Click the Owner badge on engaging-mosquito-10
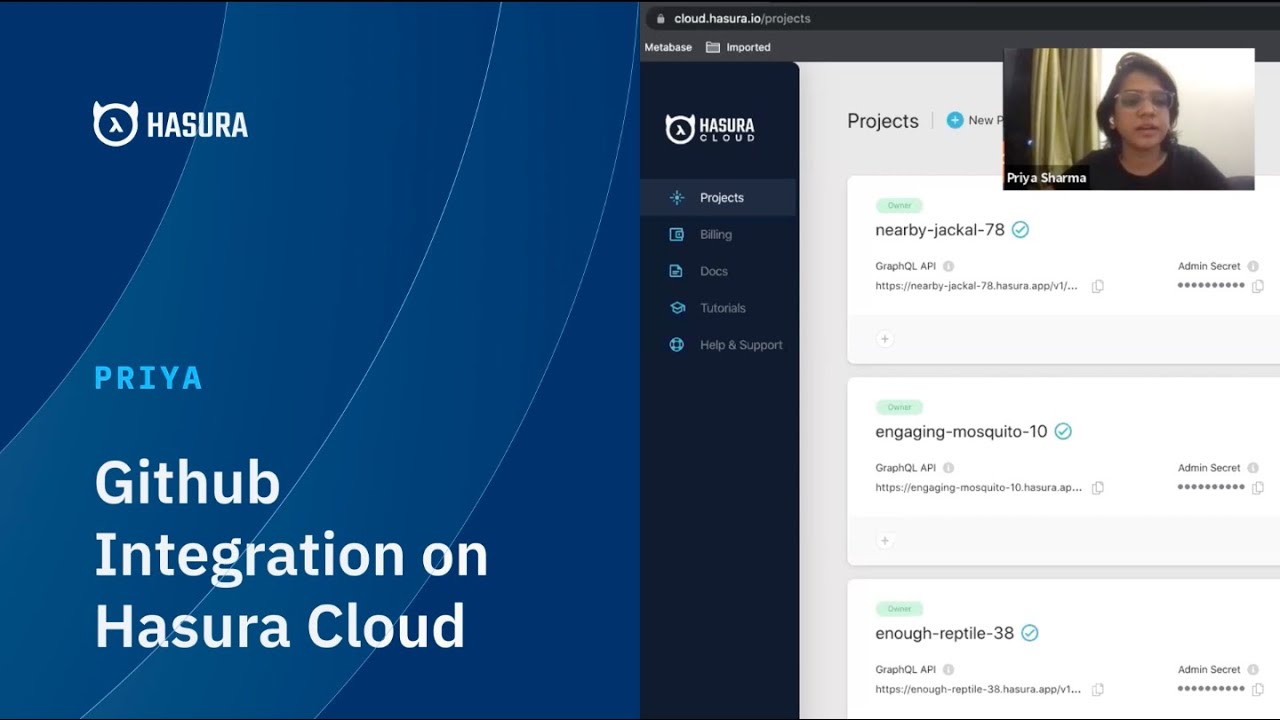 (899, 407)
